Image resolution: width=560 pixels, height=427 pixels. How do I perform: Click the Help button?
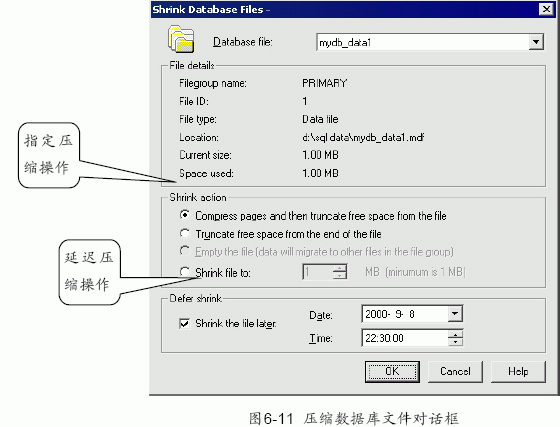click(518, 371)
